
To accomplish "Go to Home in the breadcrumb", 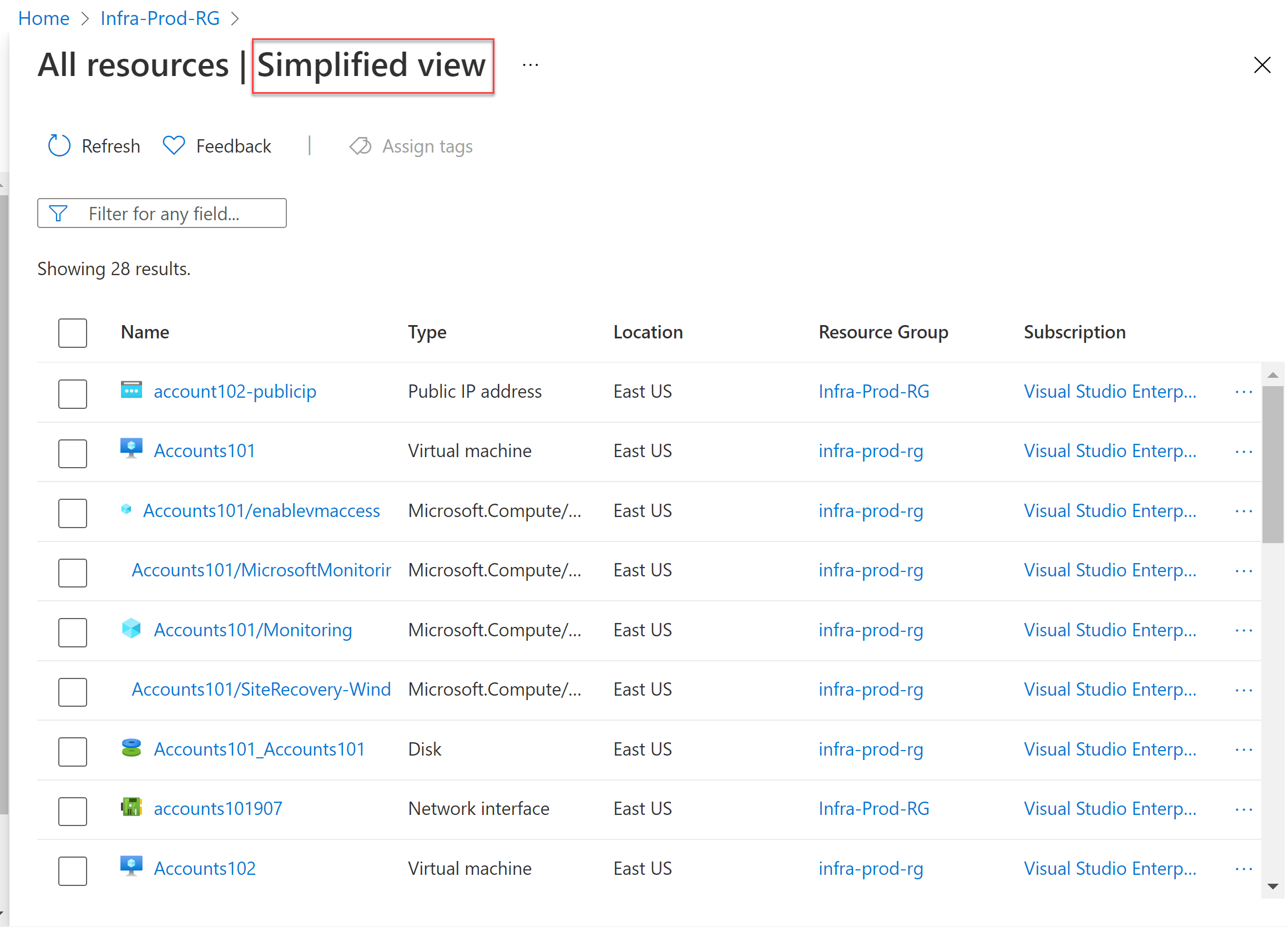I will [x=44, y=18].
